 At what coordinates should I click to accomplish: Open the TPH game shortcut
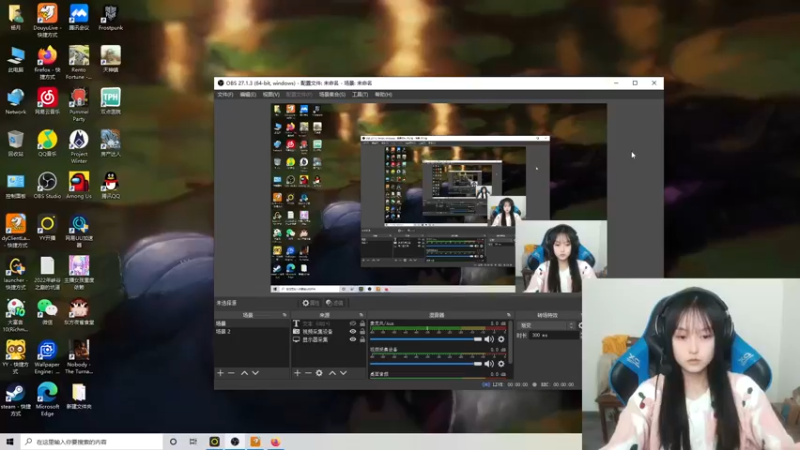click(x=111, y=101)
